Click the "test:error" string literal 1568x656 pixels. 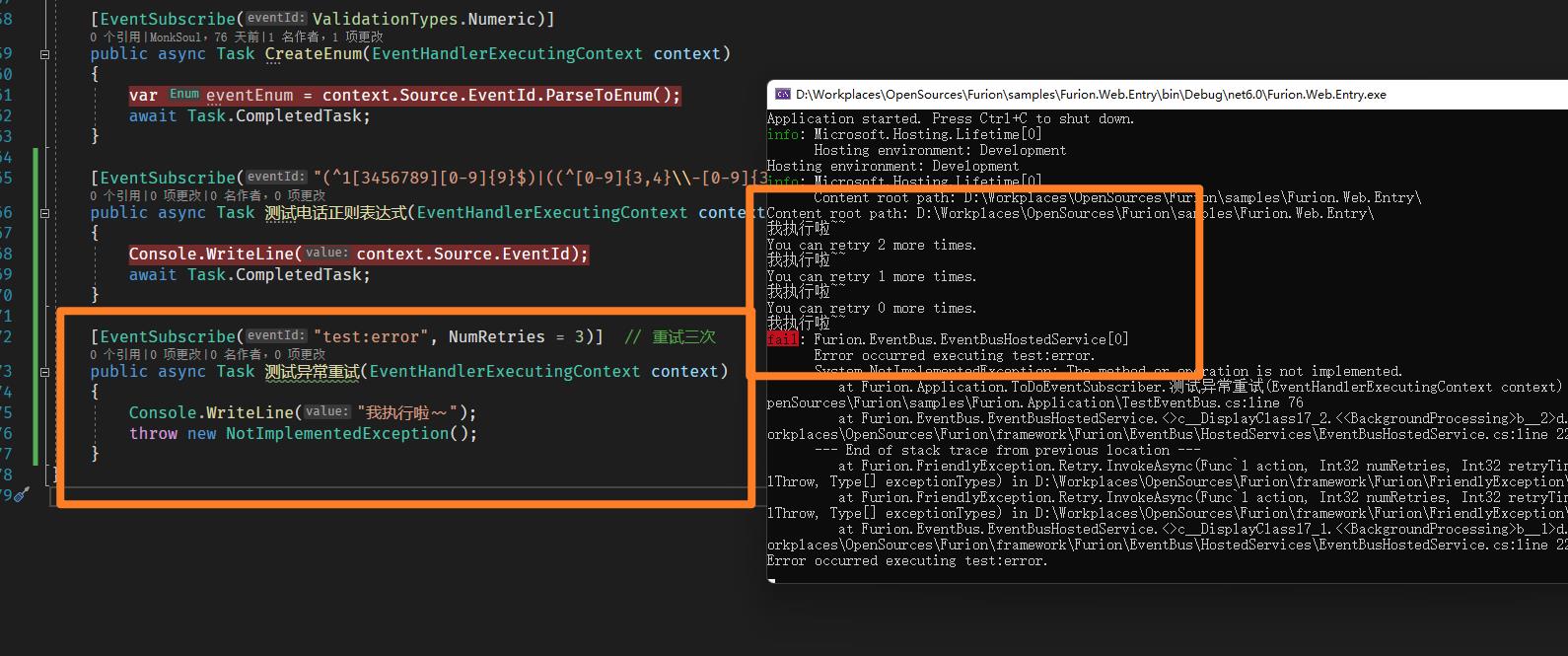pyautogui.click(x=371, y=337)
